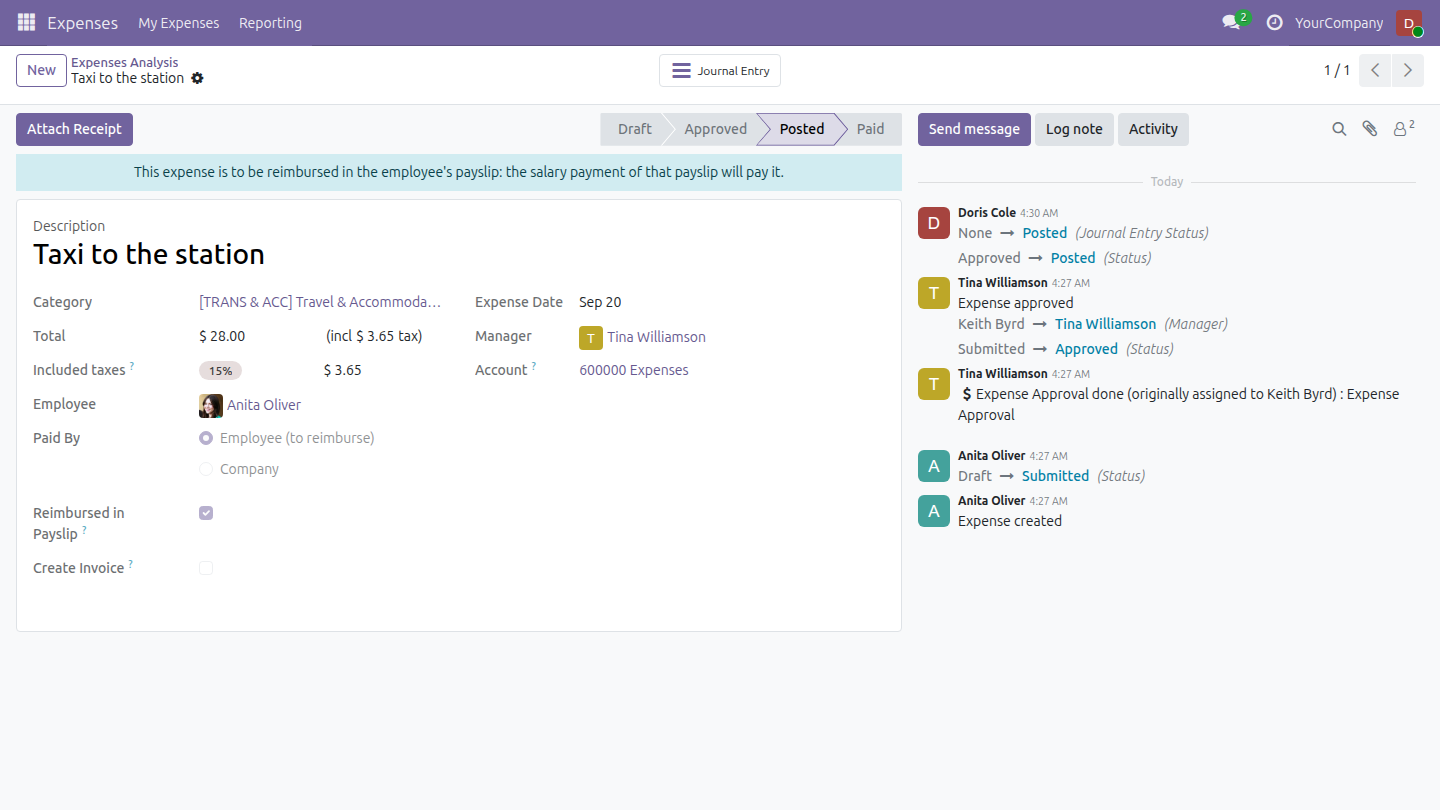1440x810 pixels.
Task: Open the Journal Entry smart button
Action: tap(720, 71)
